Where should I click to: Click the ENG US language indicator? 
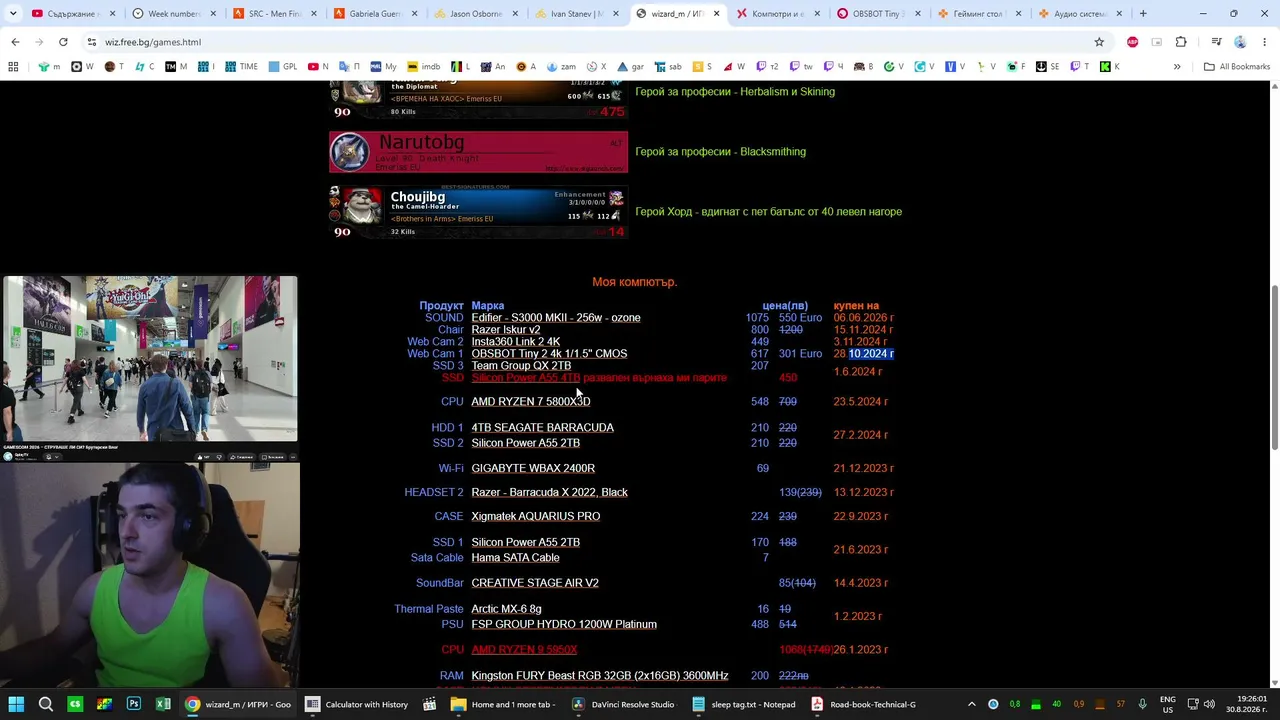1168,704
